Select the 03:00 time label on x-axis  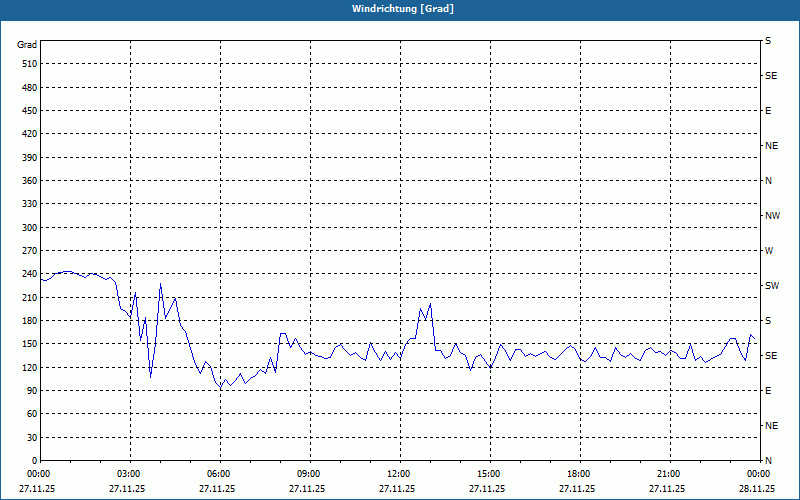tap(129, 474)
